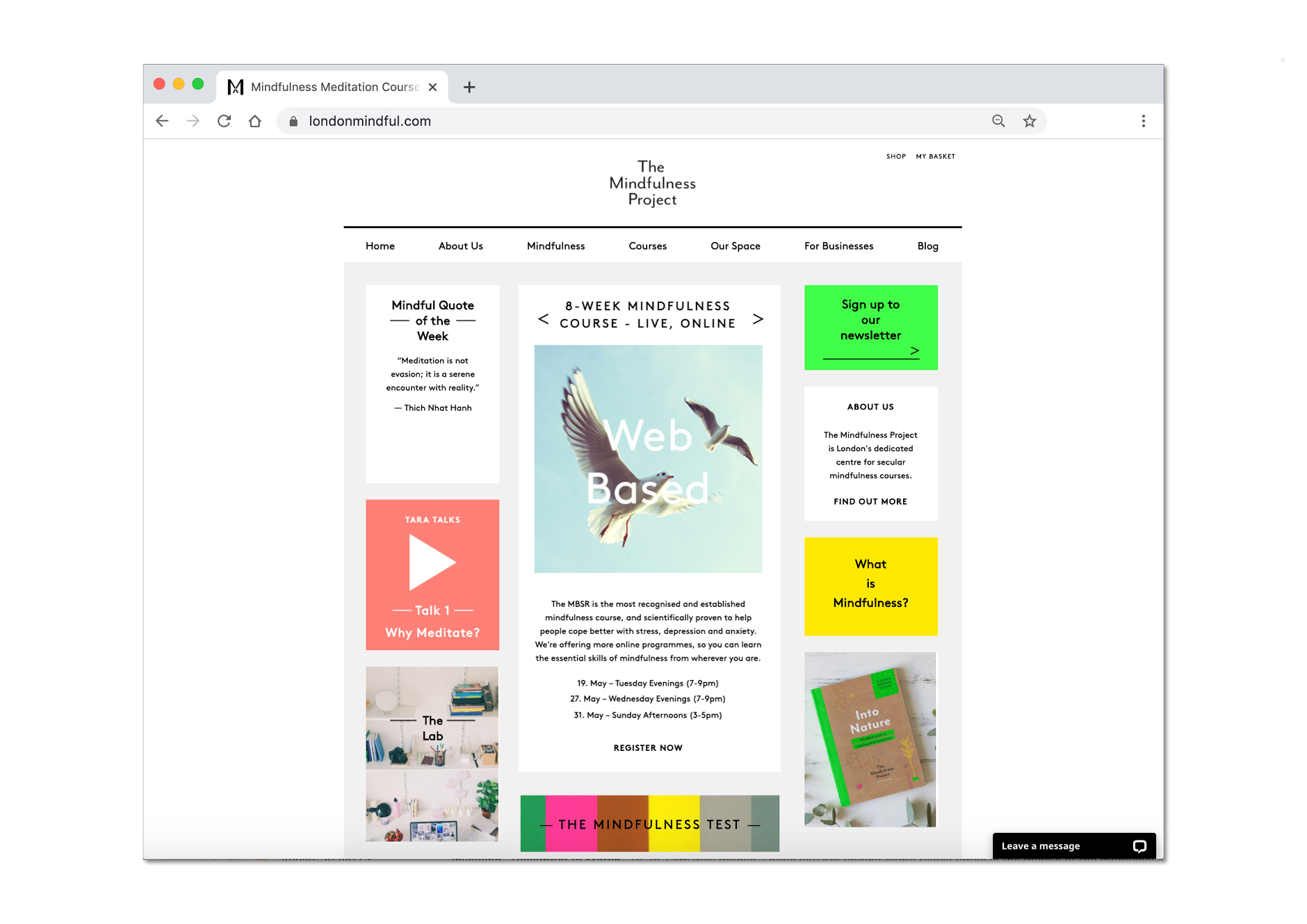Go to browser home with the home icon
Screen dimensions: 1307x924
255,121
